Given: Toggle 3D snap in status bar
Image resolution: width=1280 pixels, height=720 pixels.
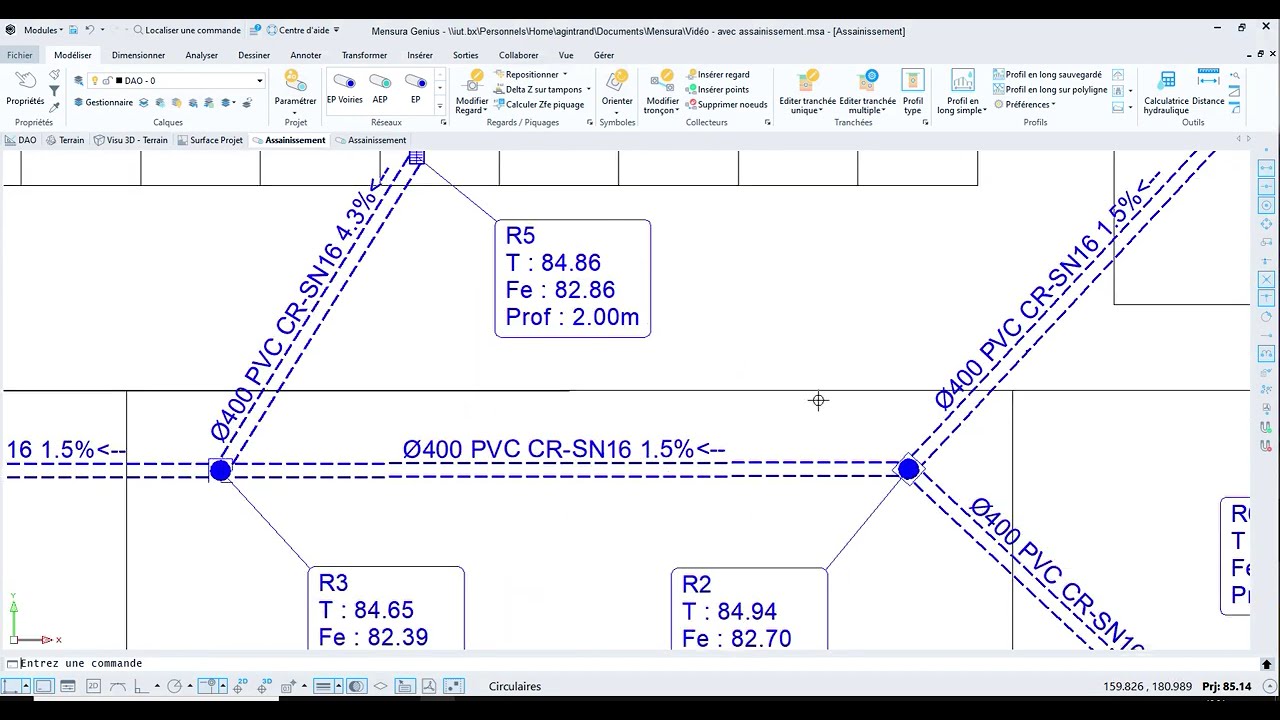Looking at the screenshot, I should click(265, 686).
